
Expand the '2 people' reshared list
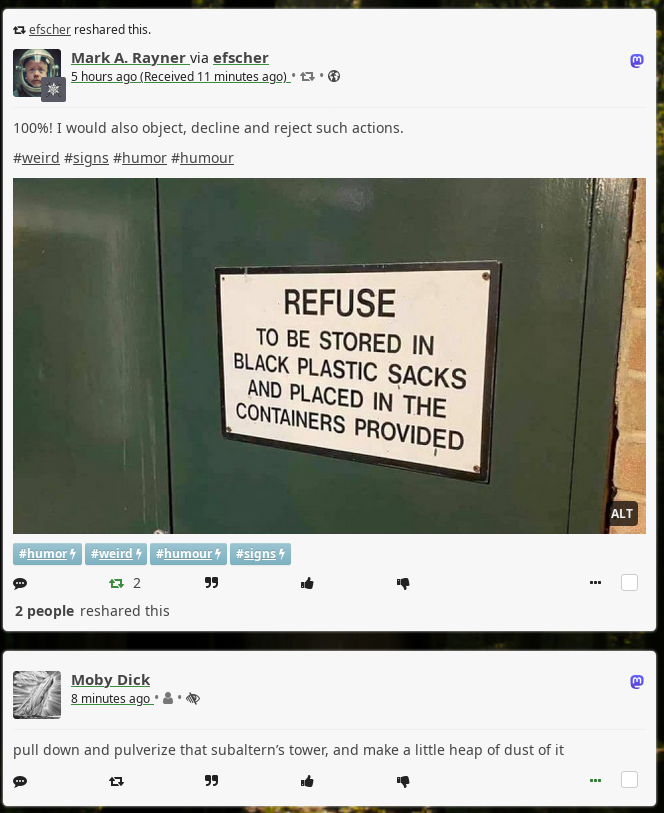tap(45, 611)
